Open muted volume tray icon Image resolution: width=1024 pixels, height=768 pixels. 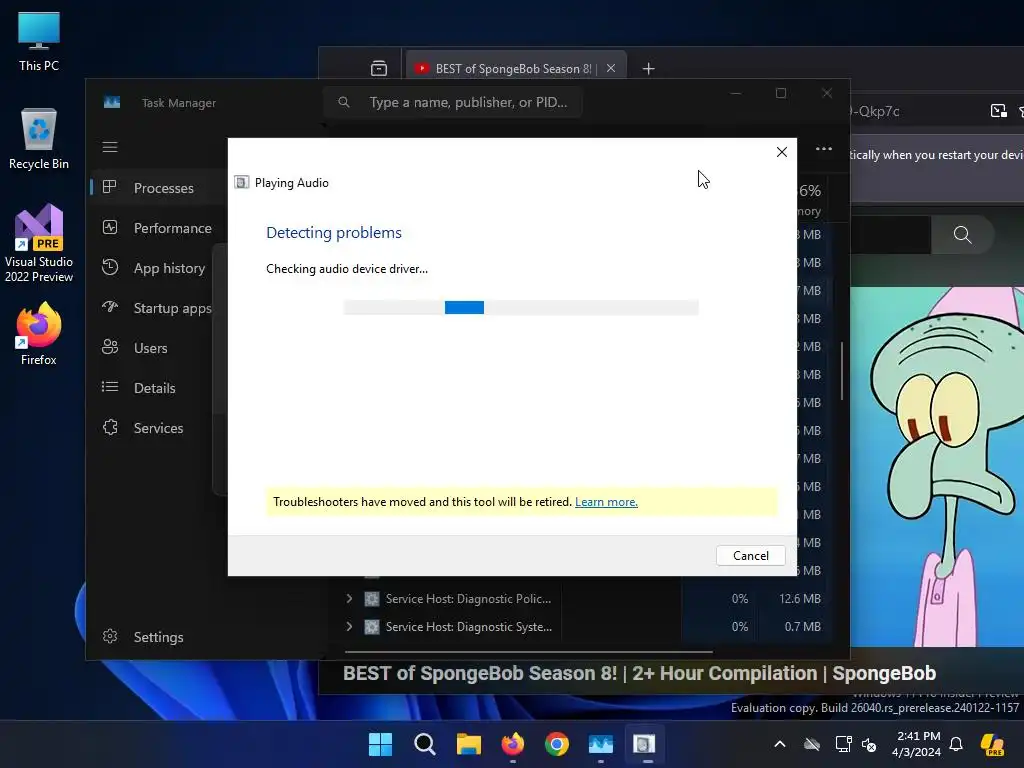click(869, 744)
